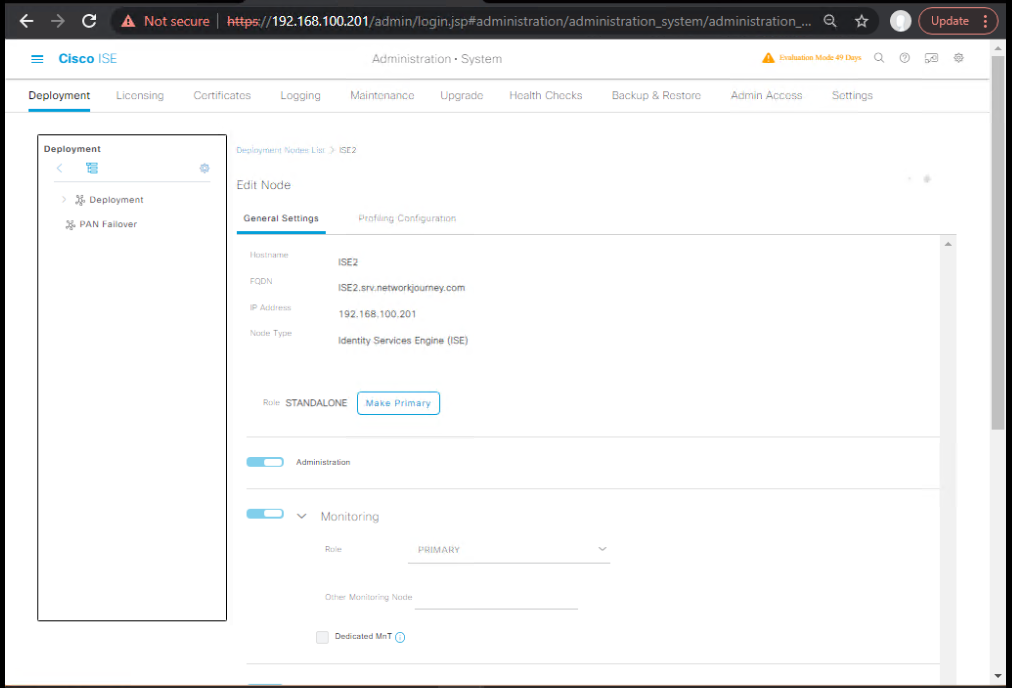
Task: Open the Admin Access tab
Action: click(766, 96)
